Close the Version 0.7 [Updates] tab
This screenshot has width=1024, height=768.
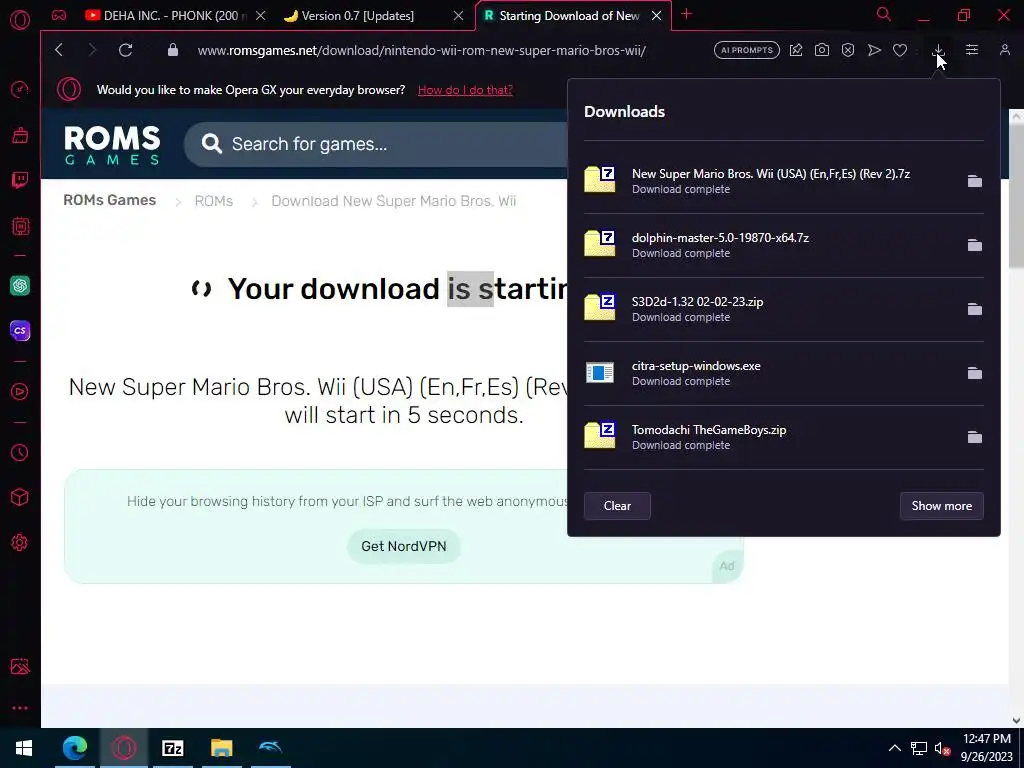pyautogui.click(x=458, y=16)
